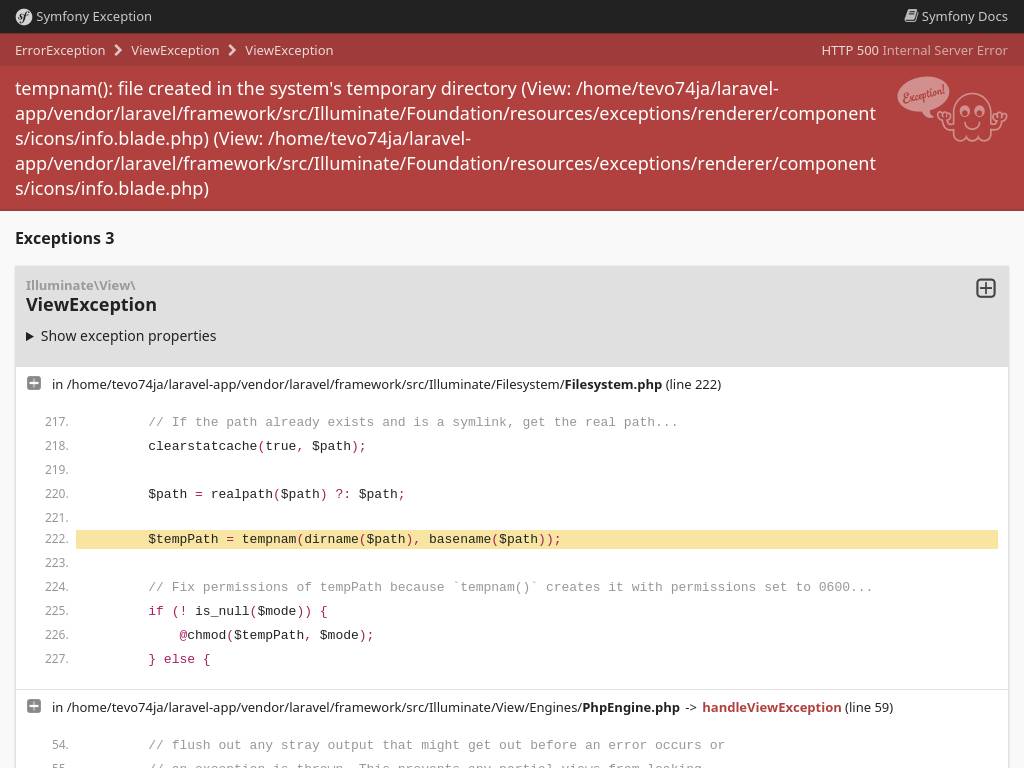Click code line 220 realpath assignment
This screenshot has width=1024, height=768.
click(x=276, y=494)
